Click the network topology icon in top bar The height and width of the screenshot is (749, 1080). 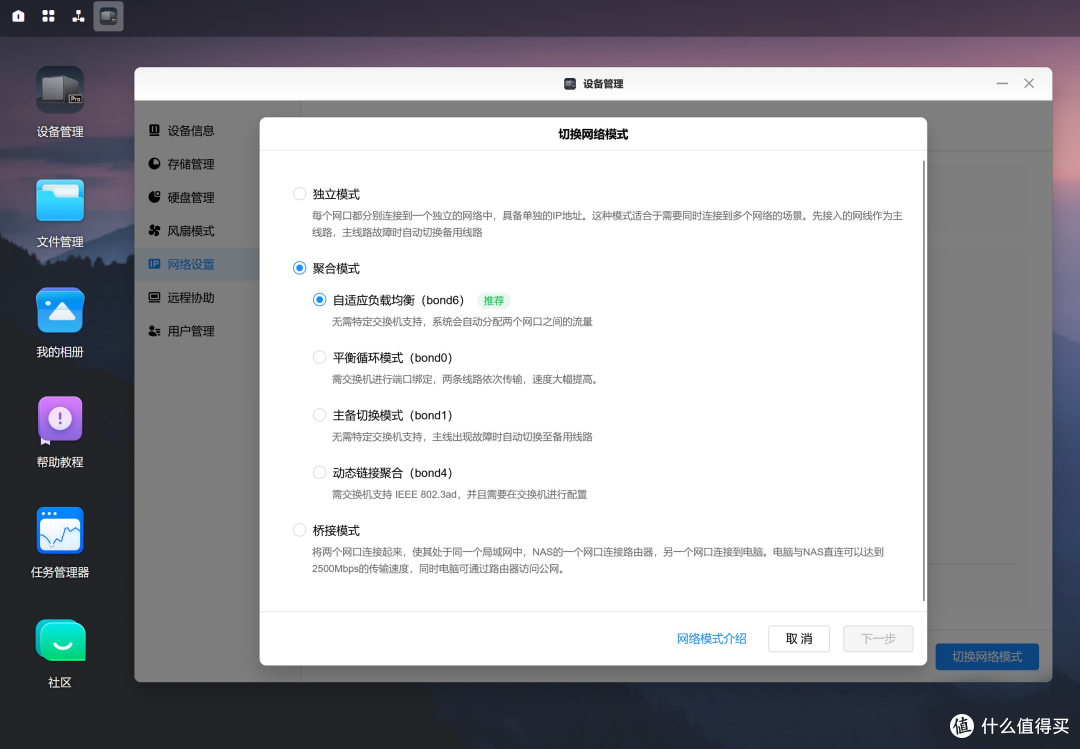click(x=79, y=16)
